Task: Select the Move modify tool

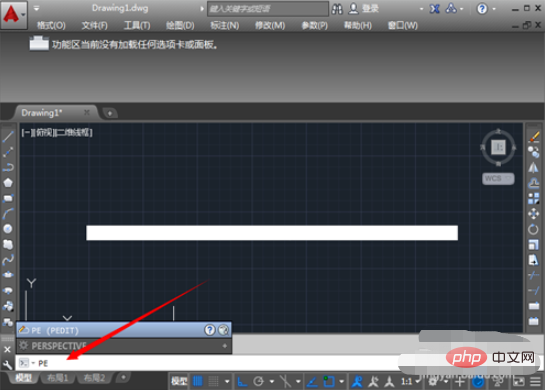Action: pos(534,213)
